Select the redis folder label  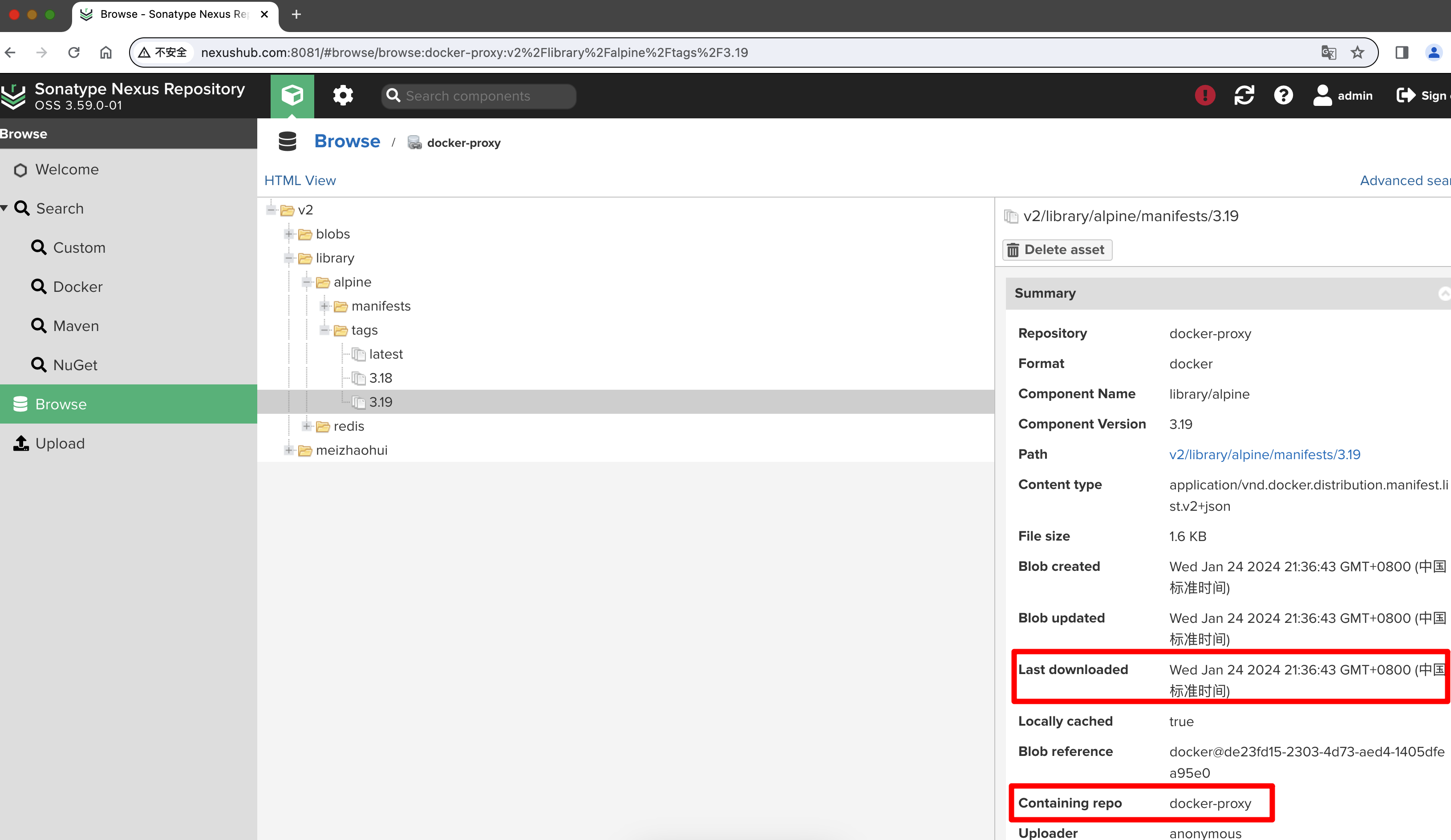tap(349, 426)
